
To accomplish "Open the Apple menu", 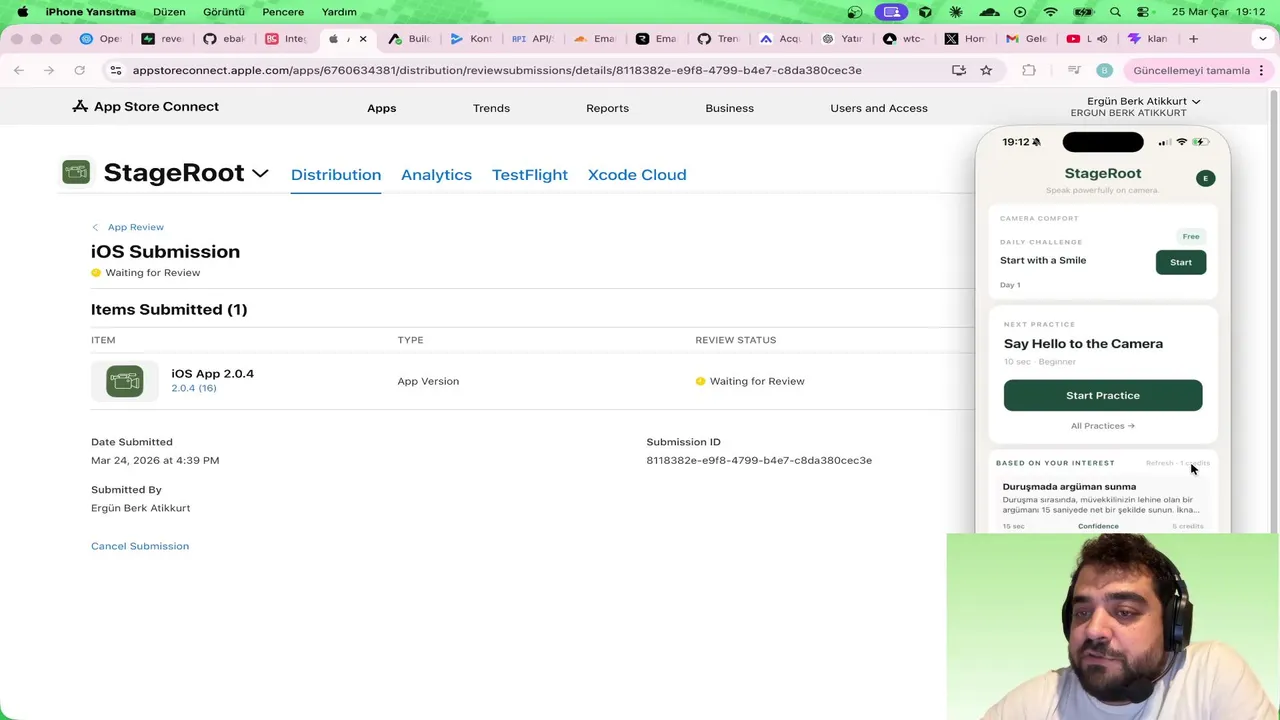I will tap(23, 12).
